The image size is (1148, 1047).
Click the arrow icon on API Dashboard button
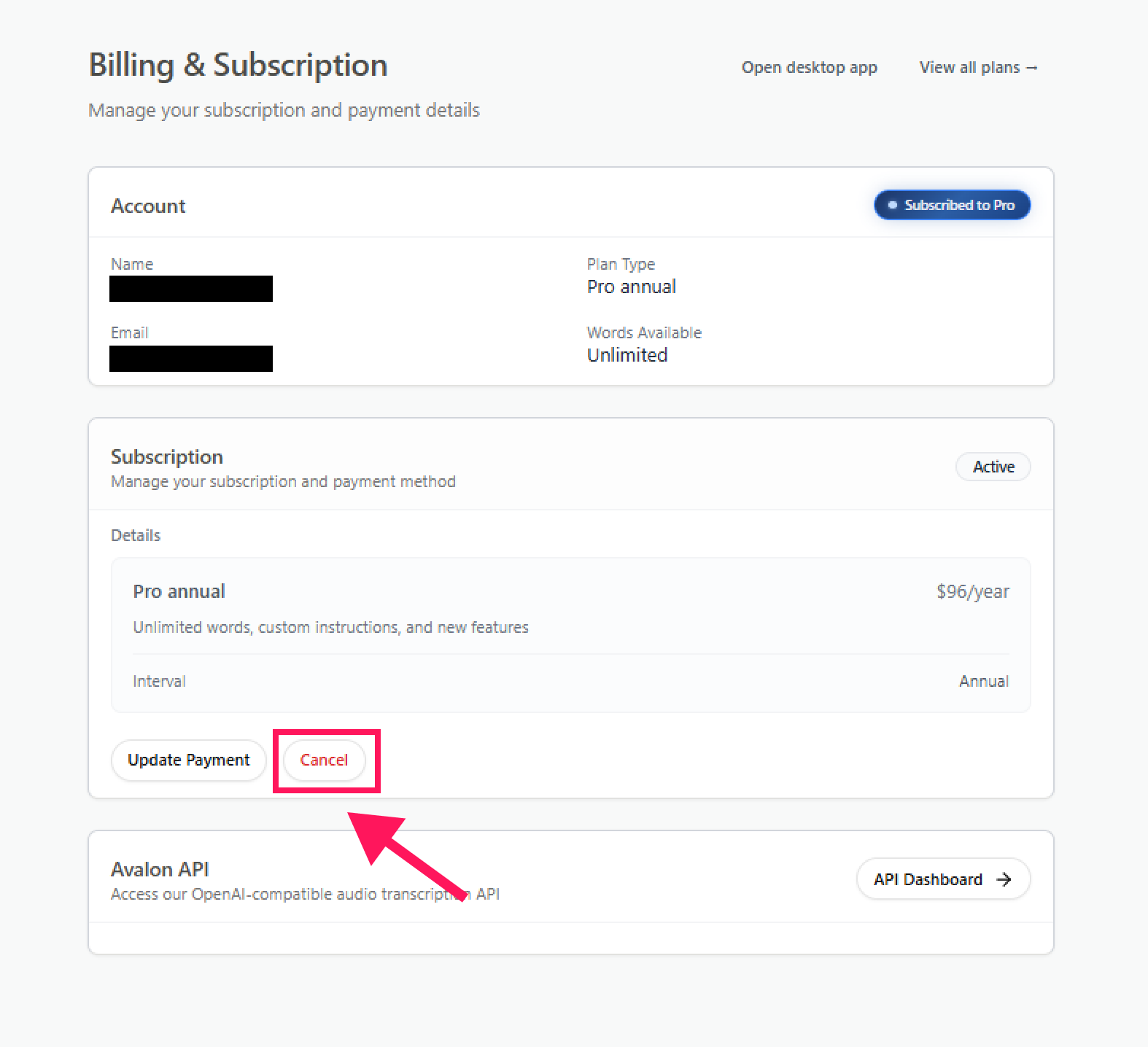coord(1004,879)
